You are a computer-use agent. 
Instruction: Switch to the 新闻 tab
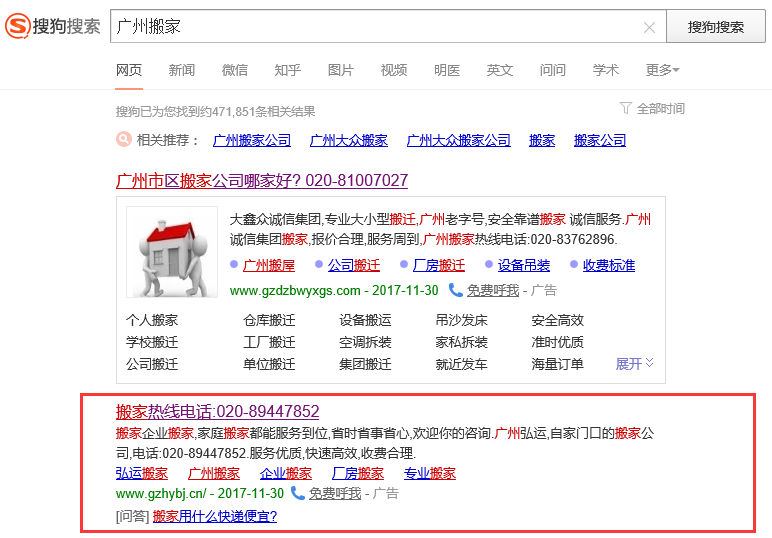(x=182, y=70)
